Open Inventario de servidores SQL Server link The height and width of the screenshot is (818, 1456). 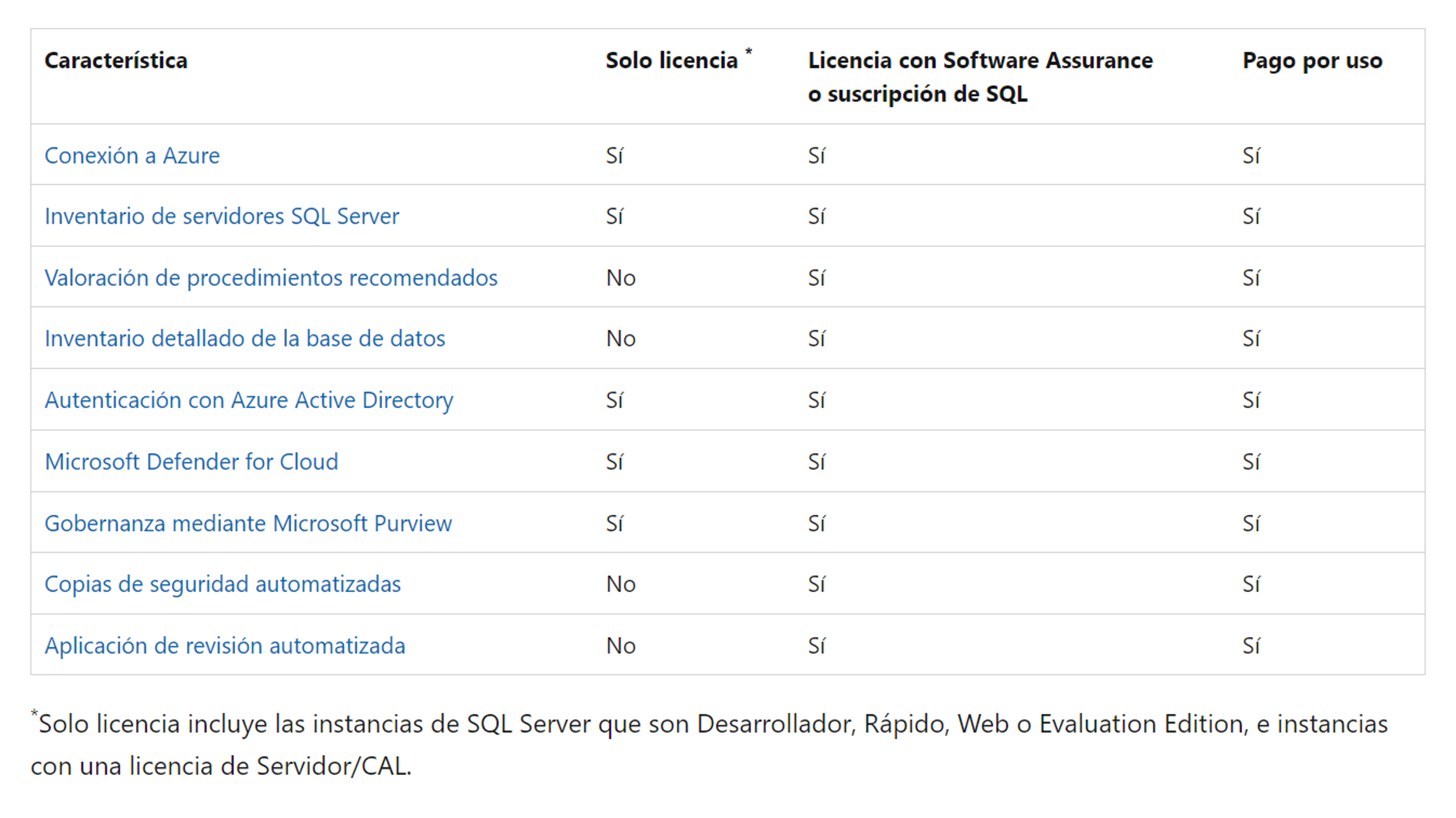pyautogui.click(x=222, y=216)
